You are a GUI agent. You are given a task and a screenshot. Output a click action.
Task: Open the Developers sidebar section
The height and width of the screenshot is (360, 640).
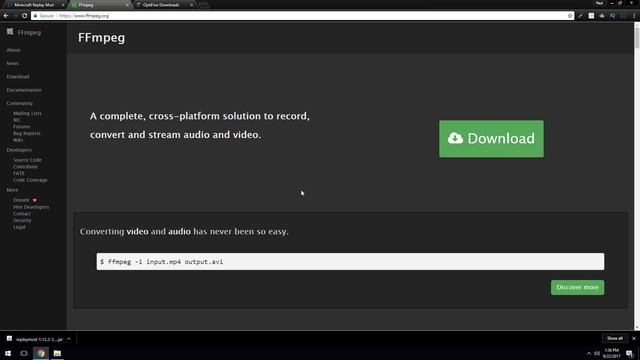(19, 150)
